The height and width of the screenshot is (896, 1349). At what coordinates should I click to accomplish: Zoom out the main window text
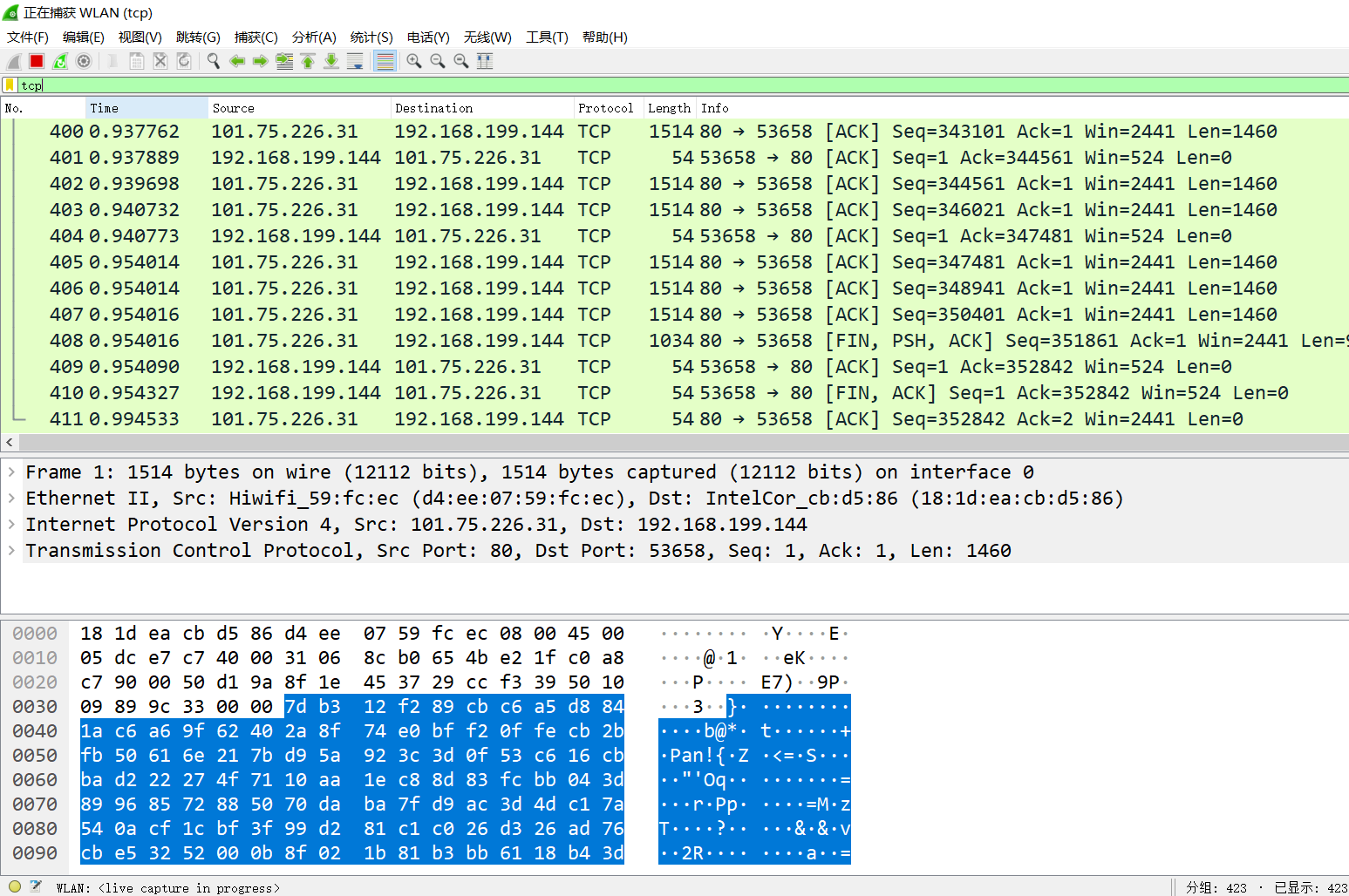(x=438, y=61)
